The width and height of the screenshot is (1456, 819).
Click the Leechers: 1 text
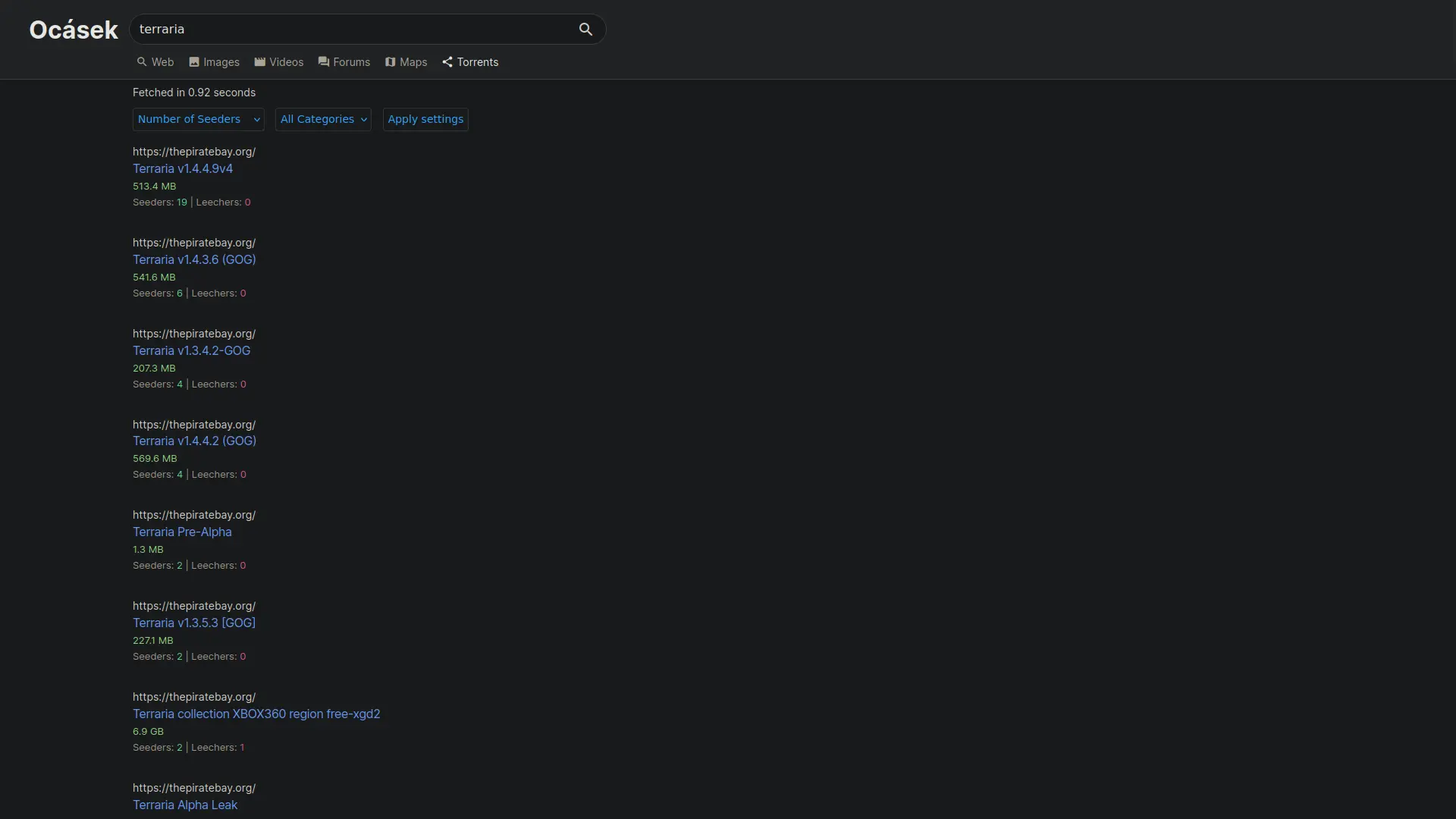(x=218, y=747)
